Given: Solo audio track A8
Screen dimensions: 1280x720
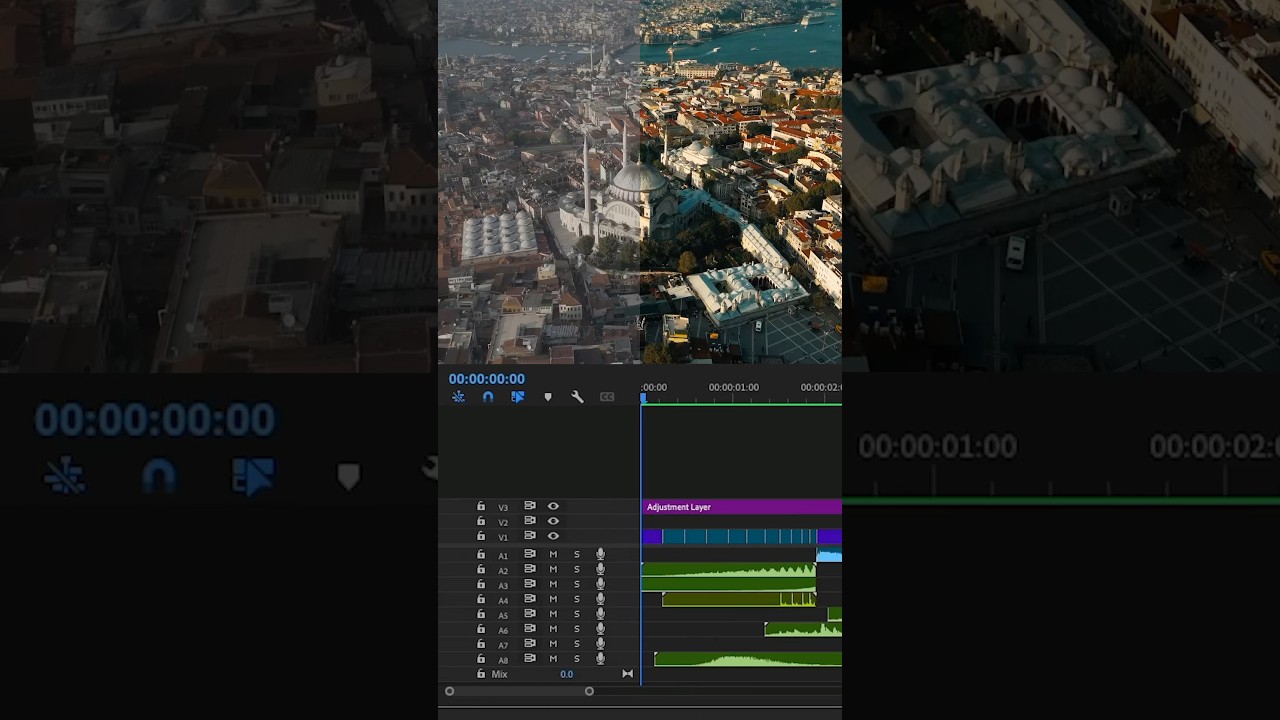Looking at the screenshot, I should 576,659.
